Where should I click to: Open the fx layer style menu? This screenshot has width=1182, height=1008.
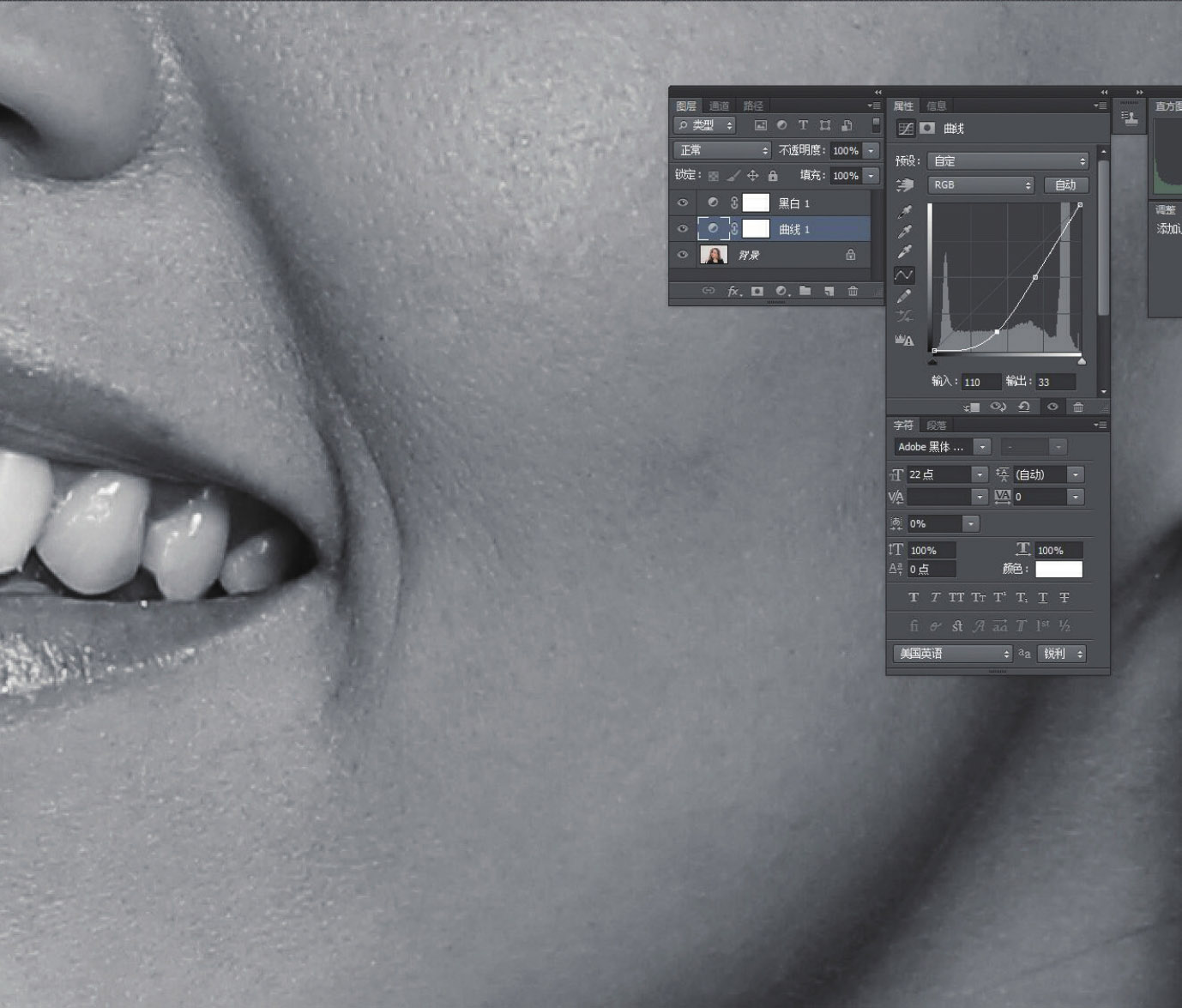[x=733, y=291]
